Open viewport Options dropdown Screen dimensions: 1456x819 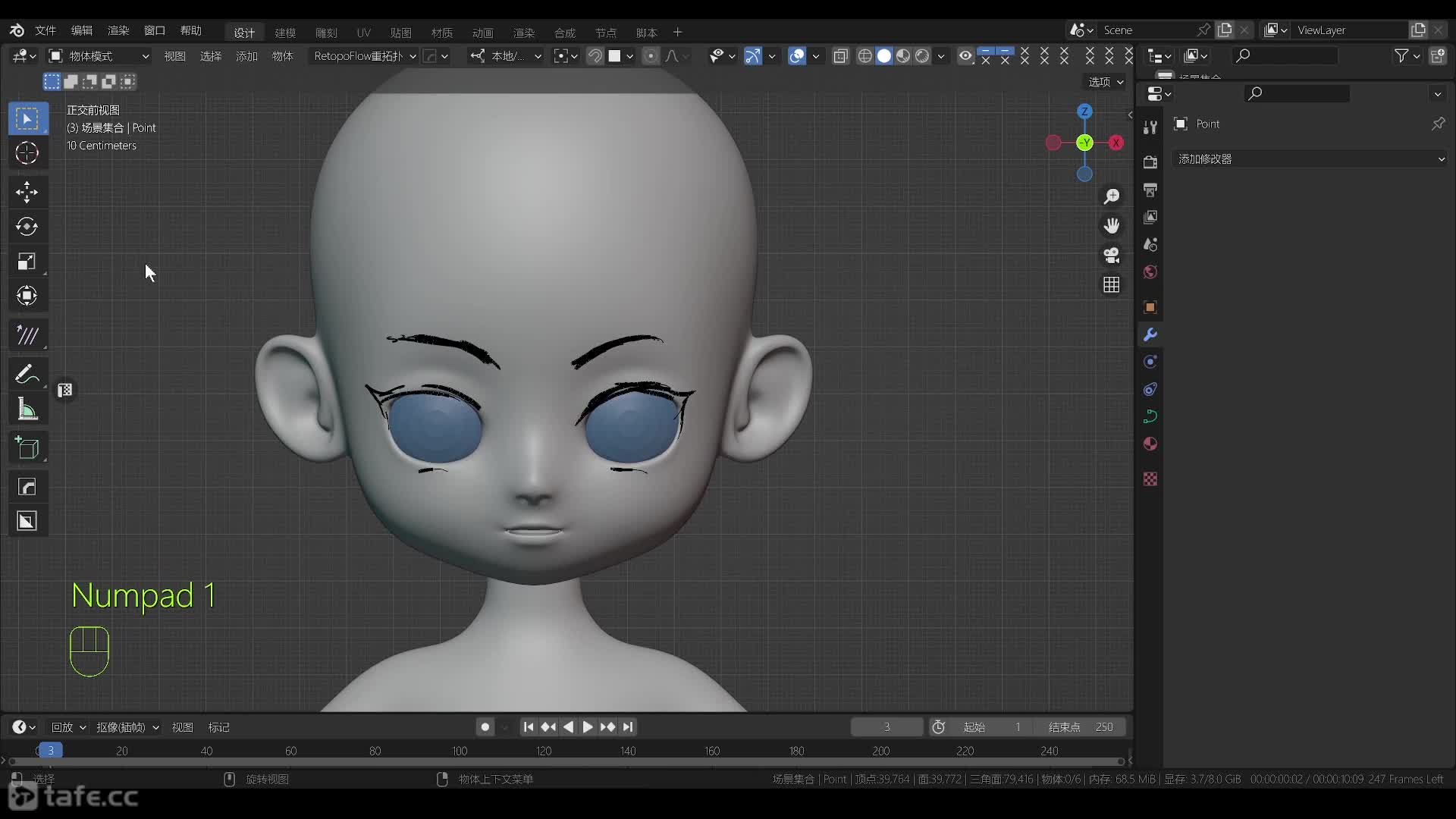pyautogui.click(x=1106, y=82)
